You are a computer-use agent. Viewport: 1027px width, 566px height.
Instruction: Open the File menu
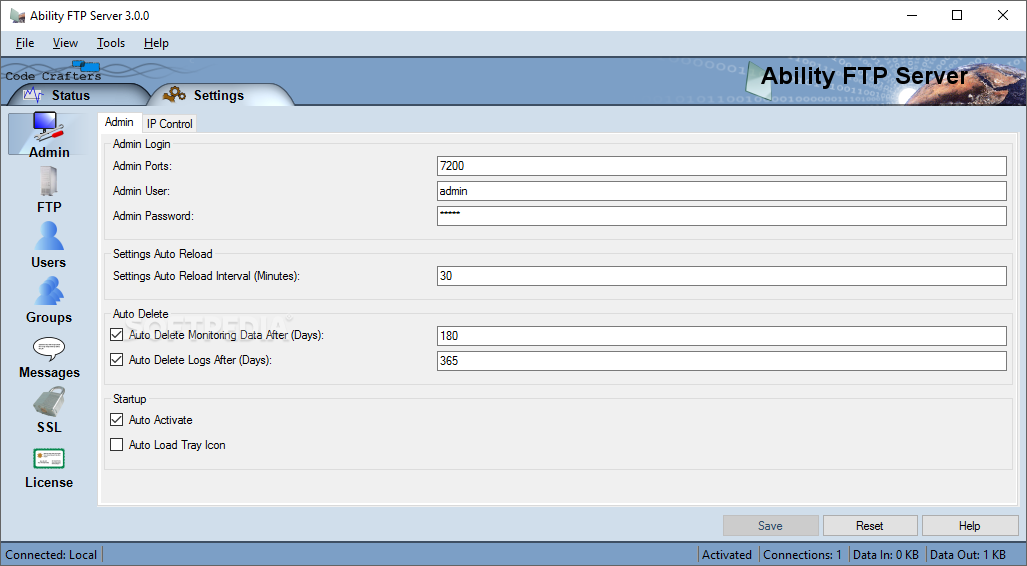[x=25, y=43]
